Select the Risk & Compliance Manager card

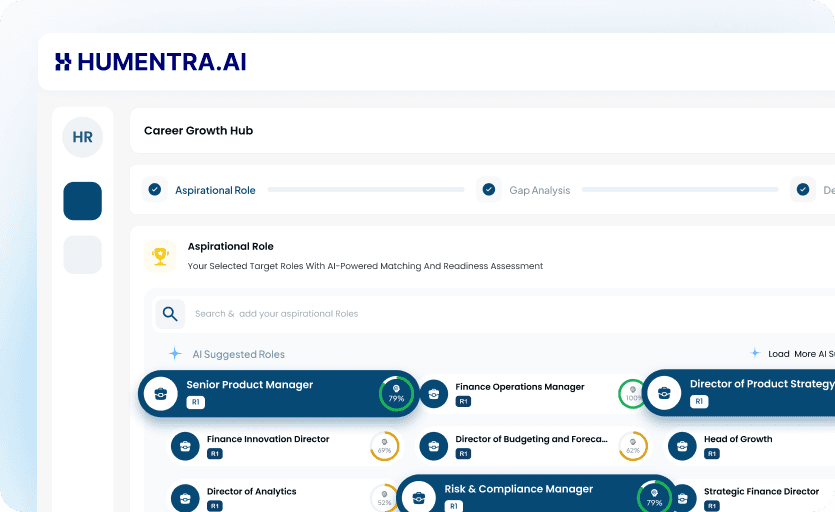click(x=537, y=494)
